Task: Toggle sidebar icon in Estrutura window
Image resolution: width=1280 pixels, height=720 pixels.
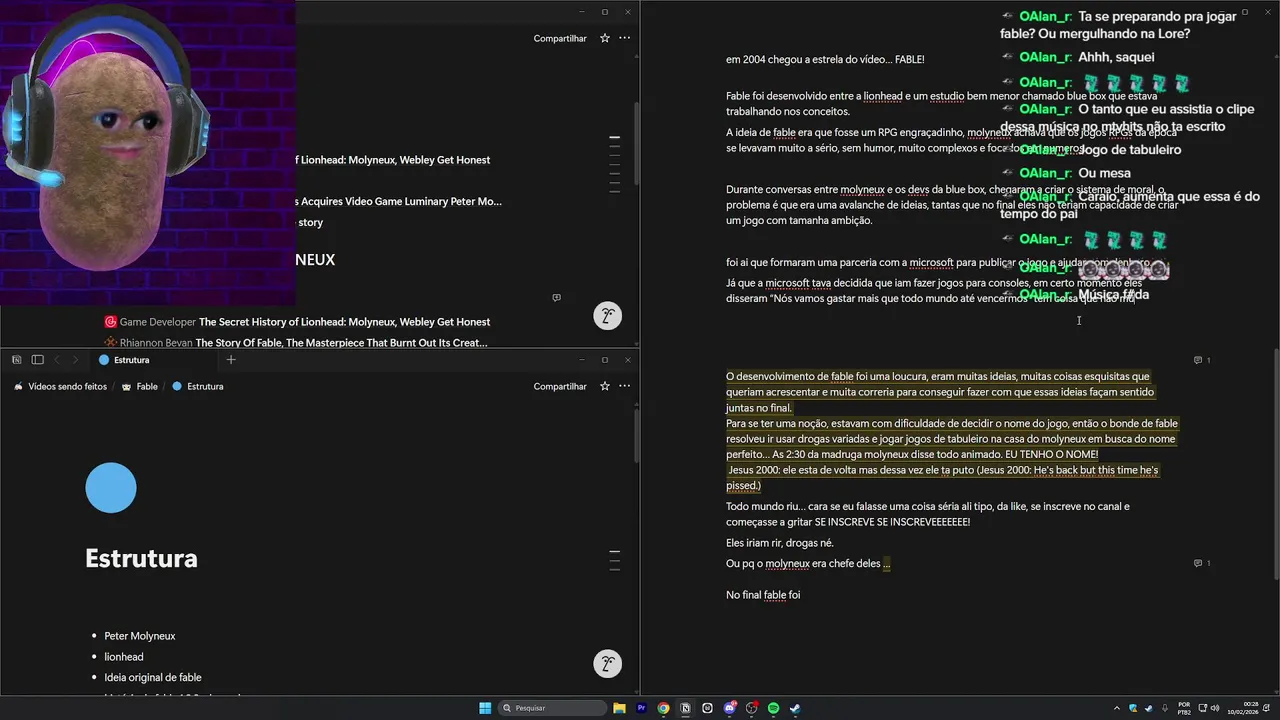Action: point(37,360)
